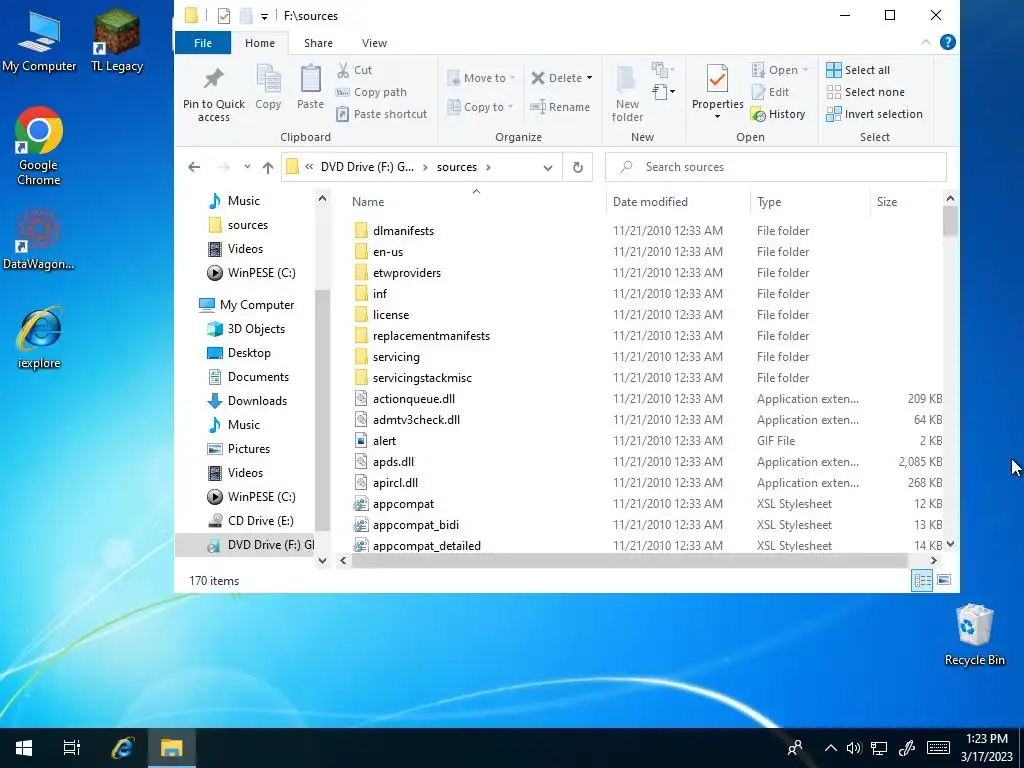The width and height of the screenshot is (1024, 768).
Task: Click Internet Explorer taskbar icon
Action: pyautogui.click(x=122, y=748)
